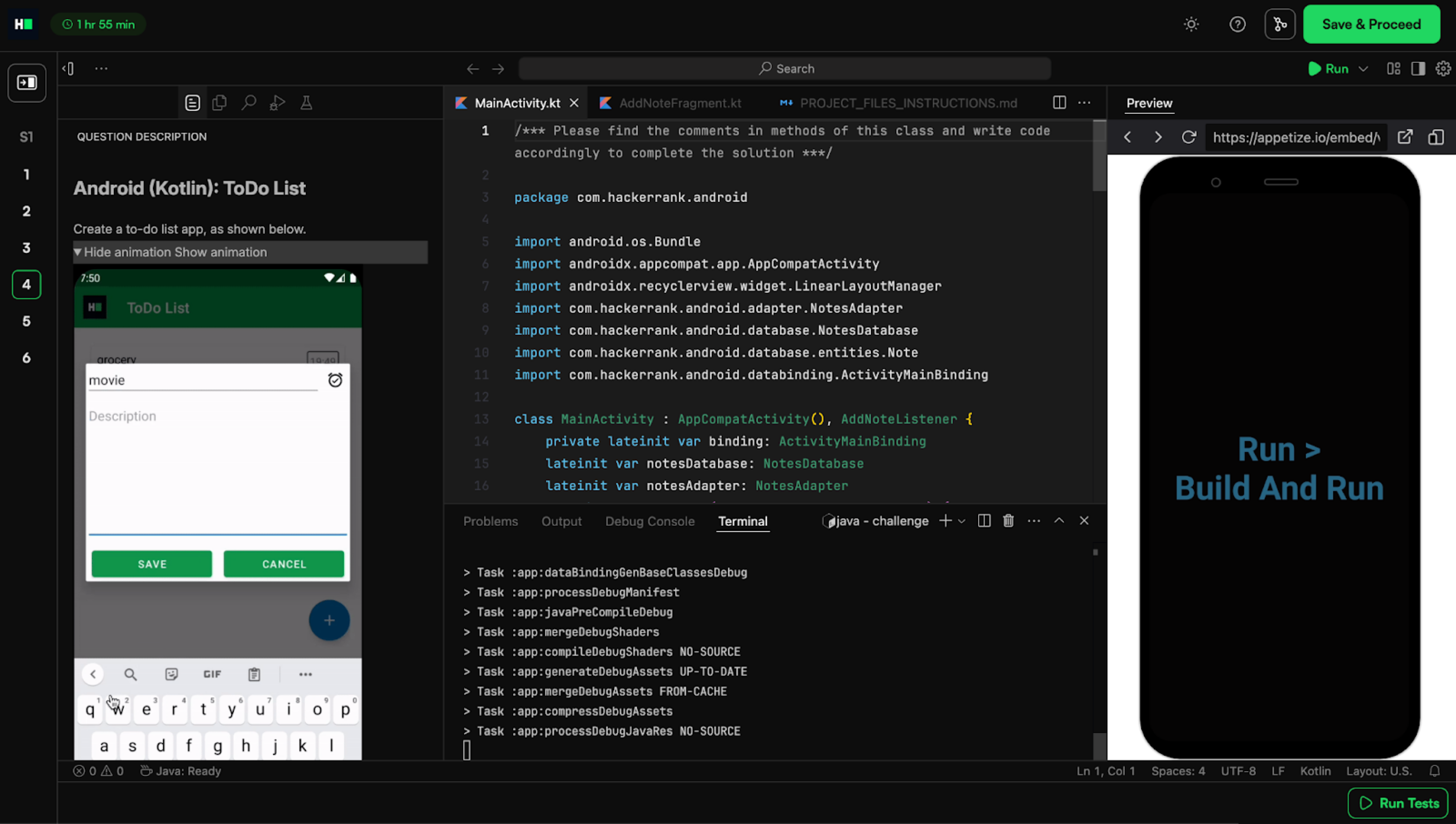Open the editor more actions ellipsis

click(1084, 102)
